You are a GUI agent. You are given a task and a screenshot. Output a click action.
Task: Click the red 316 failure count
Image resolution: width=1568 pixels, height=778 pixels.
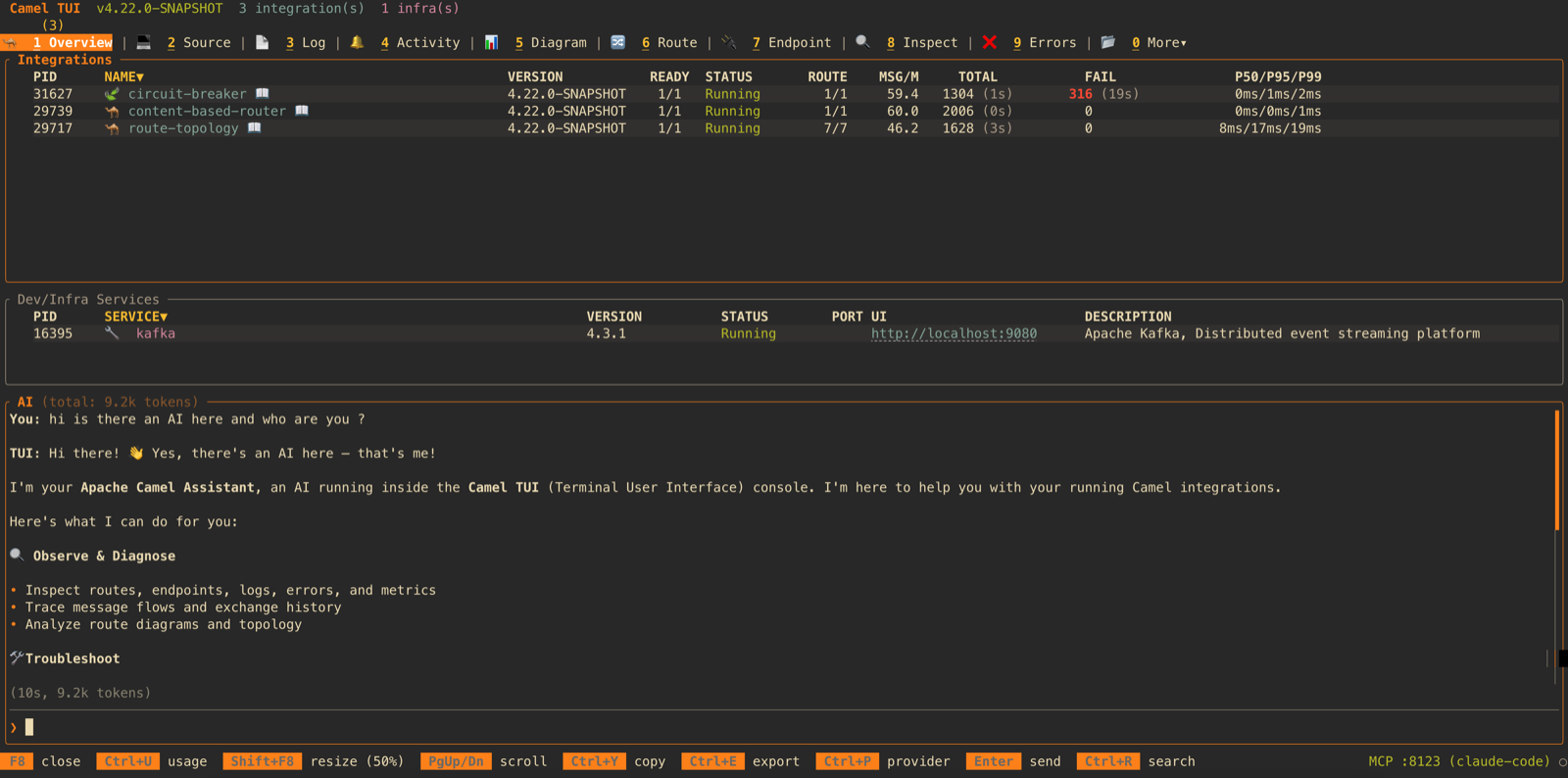[x=1080, y=94]
